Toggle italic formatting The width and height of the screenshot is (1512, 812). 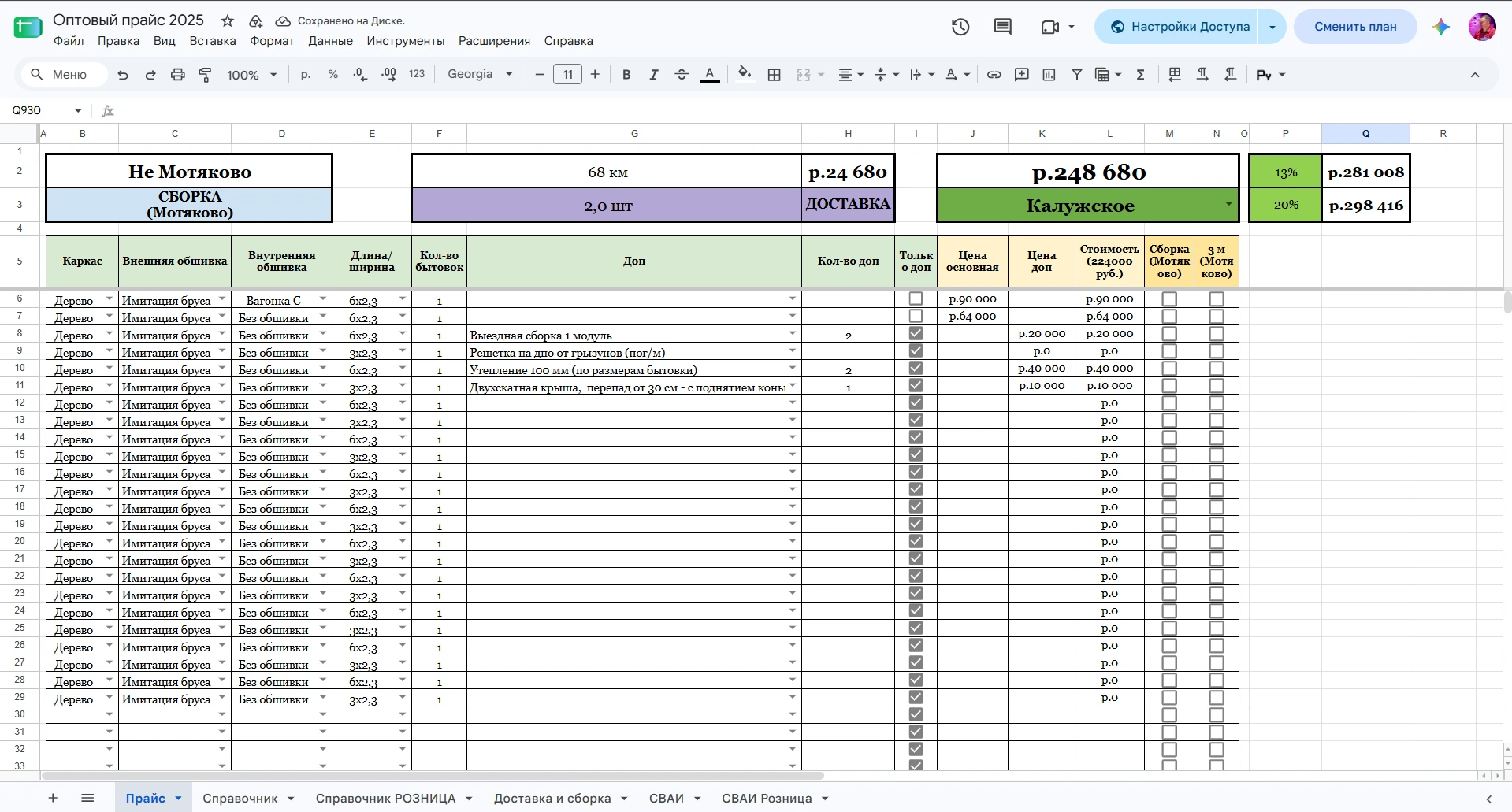(x=653, y=75)
